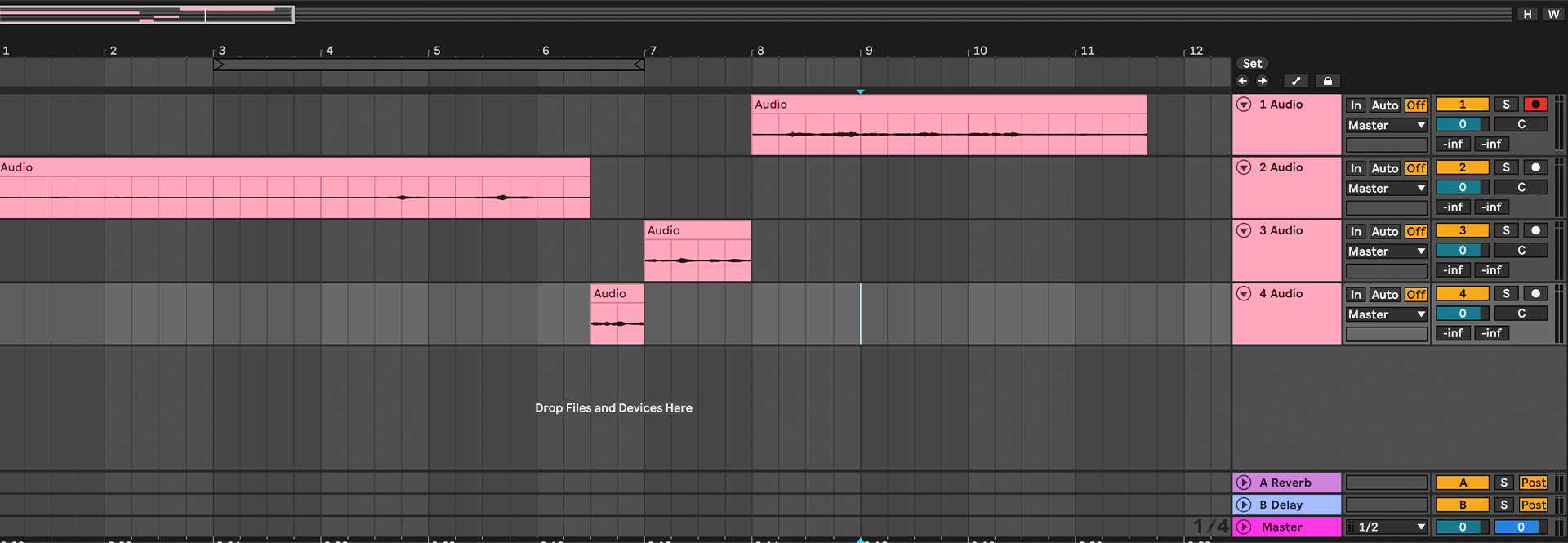Unfold the Master track
This screenshot has width=1568, height=543.
coord(1244,527)
